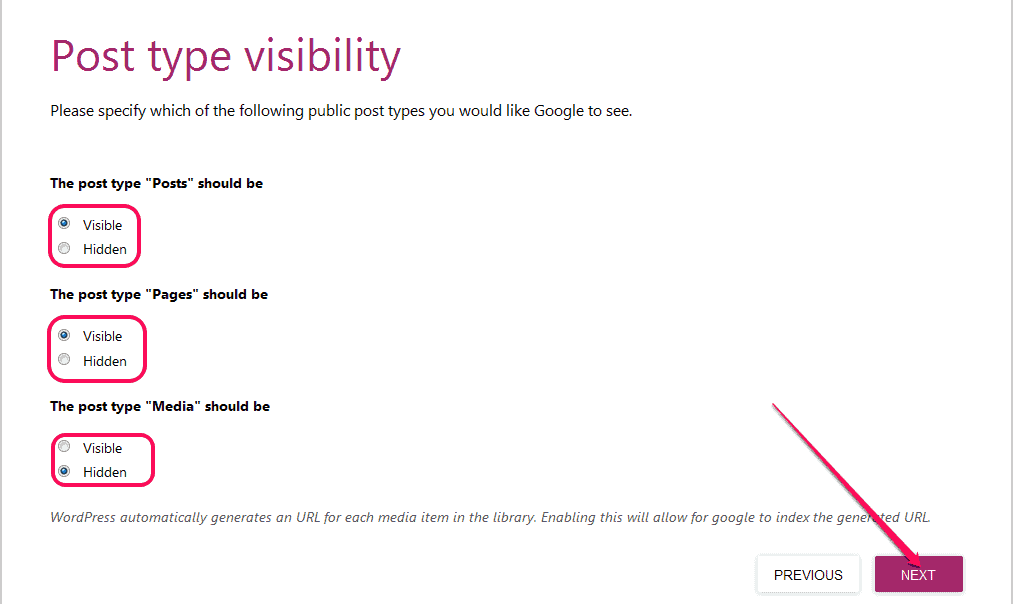Select Visible for the Pages post type
This screenshot has height=604, width=1013.
pos(64,336)
